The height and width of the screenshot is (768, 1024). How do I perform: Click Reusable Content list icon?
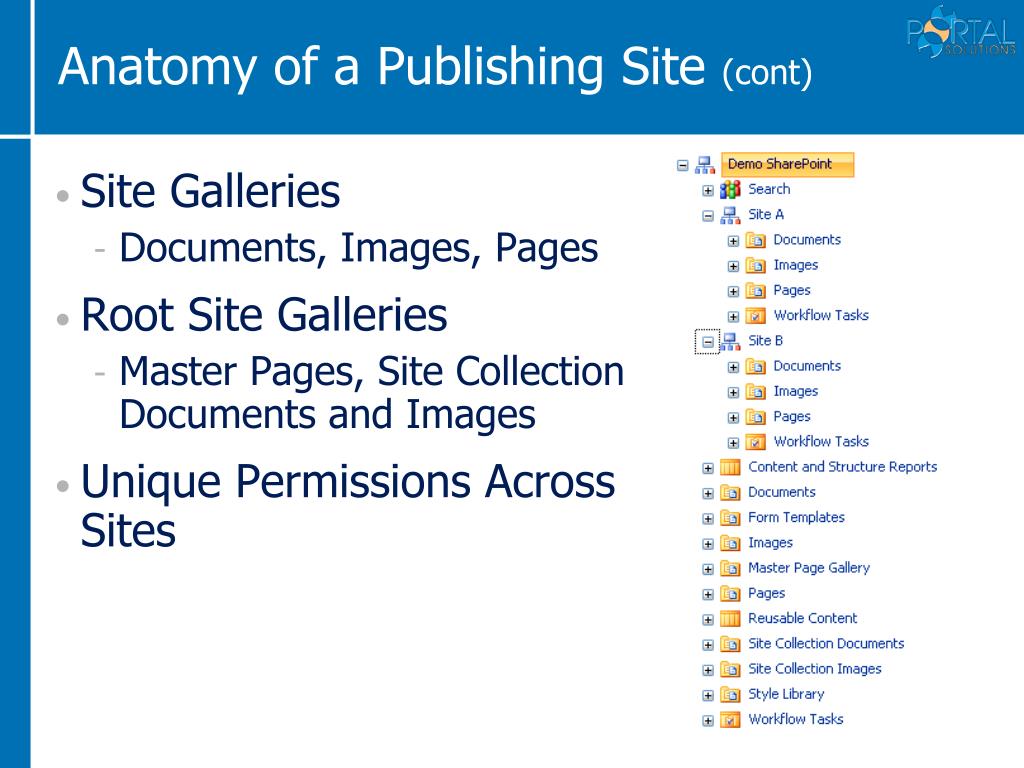[x=730, y=618]
